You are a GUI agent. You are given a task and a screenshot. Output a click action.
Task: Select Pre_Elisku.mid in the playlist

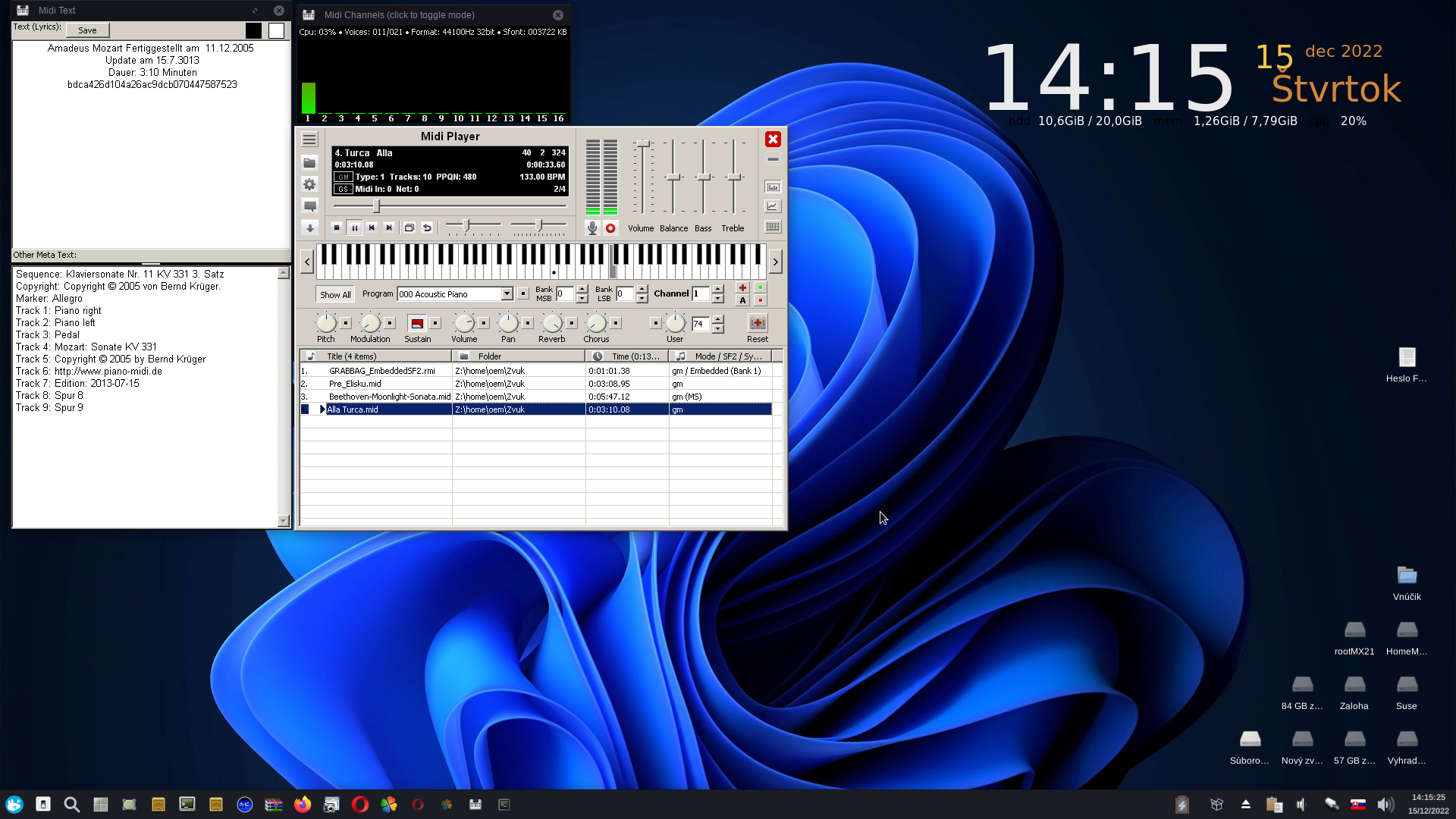(x=355, y=384)
